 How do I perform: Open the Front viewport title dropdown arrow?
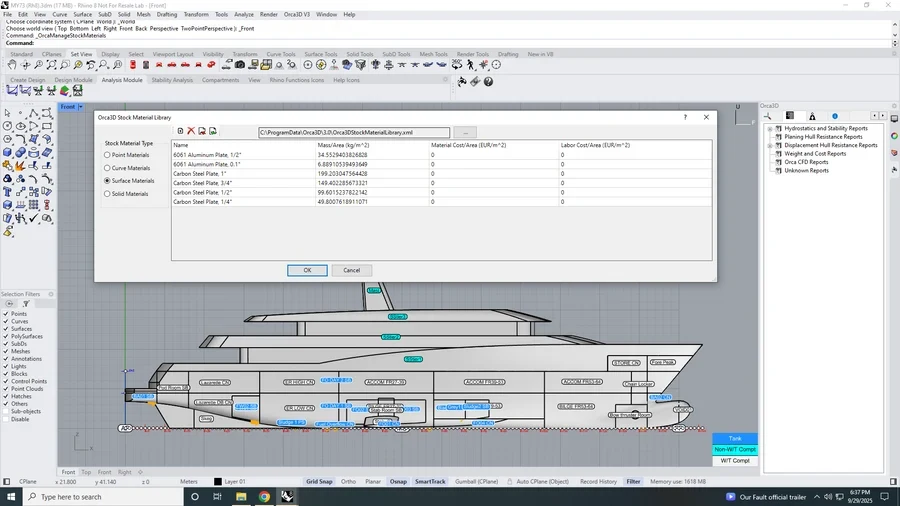point(80,107)
